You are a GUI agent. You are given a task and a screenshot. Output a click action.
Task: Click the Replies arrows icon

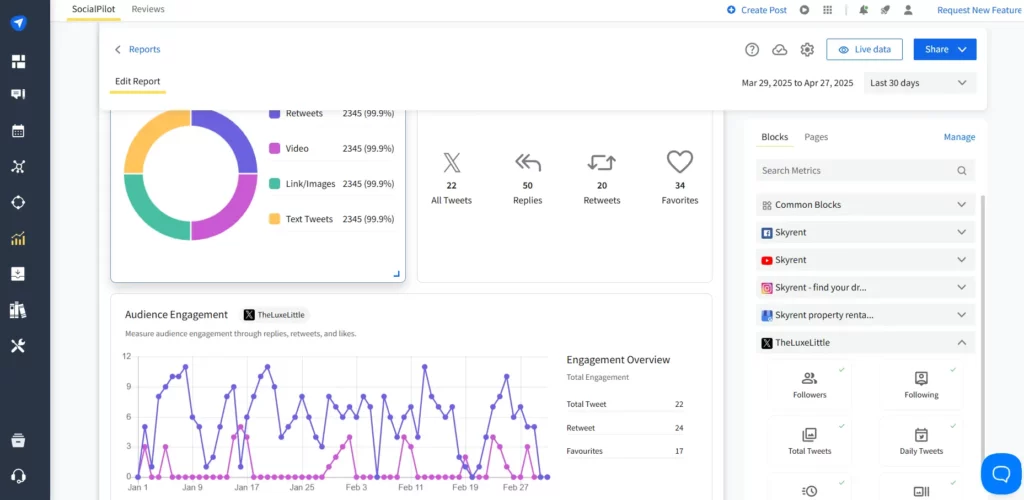click(528, 162)
